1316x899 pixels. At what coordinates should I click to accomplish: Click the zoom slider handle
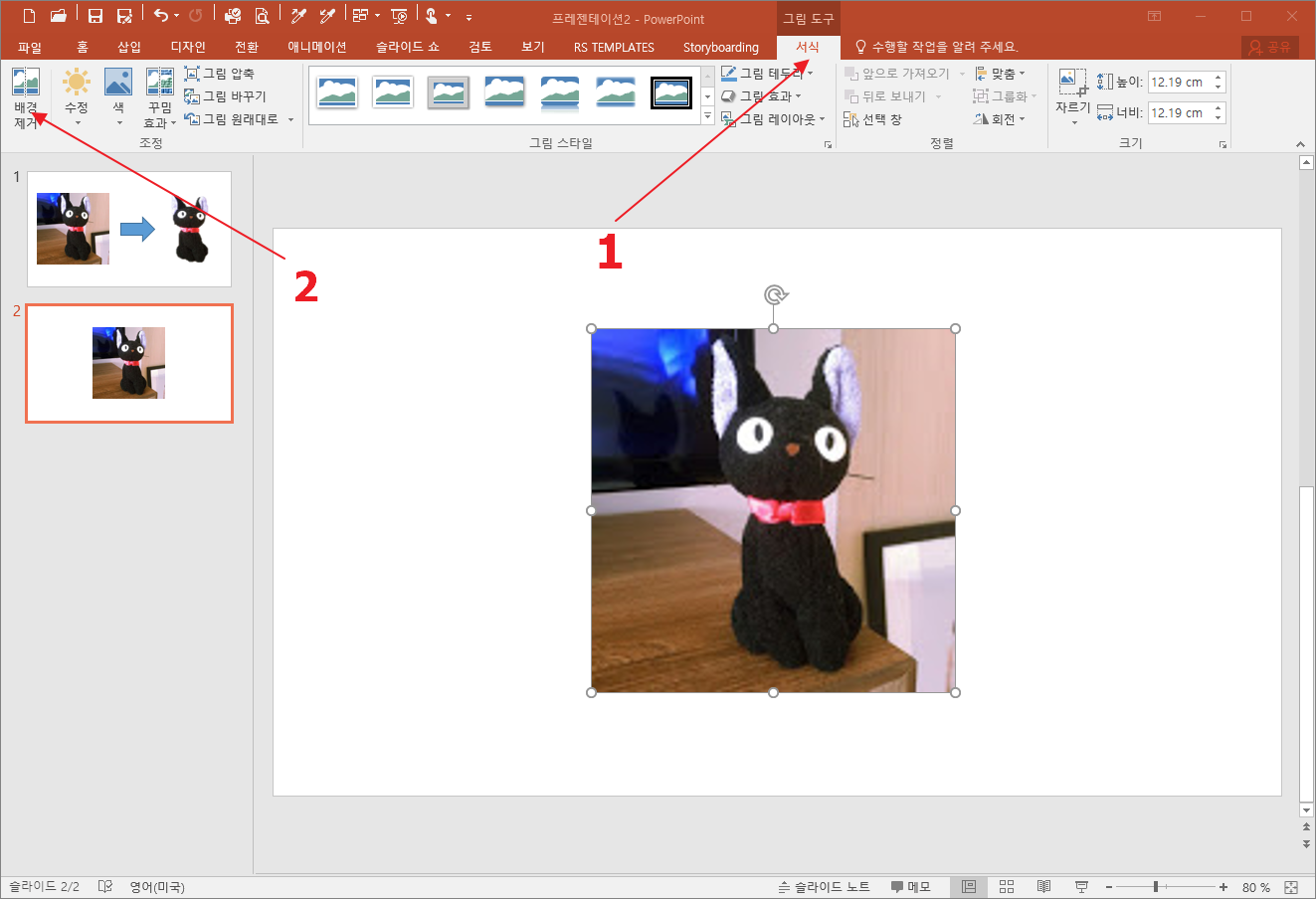(1156, 887)
